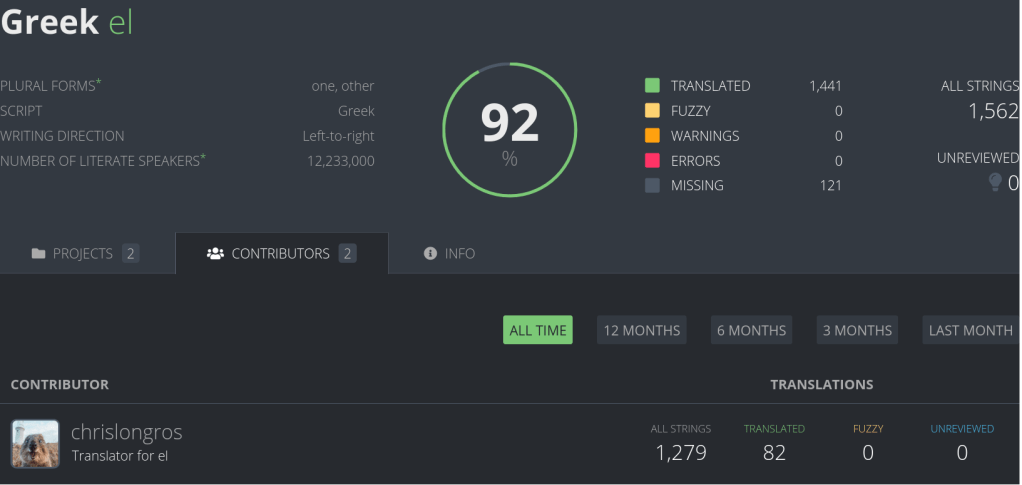Screen dimensions: 1022x485
Task: Open chrislongros contributor profile link
Action: (126, 433)
